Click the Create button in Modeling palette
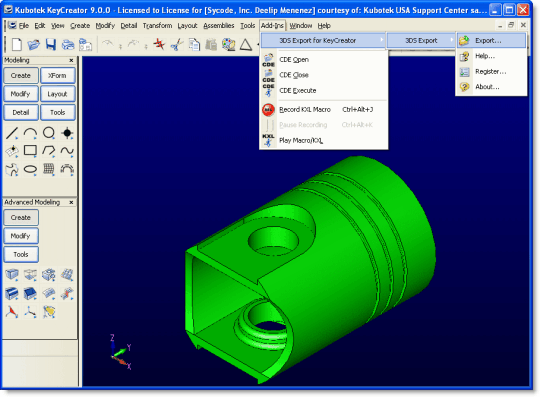Viewport: 540px width, 397px height. [21, 75]
